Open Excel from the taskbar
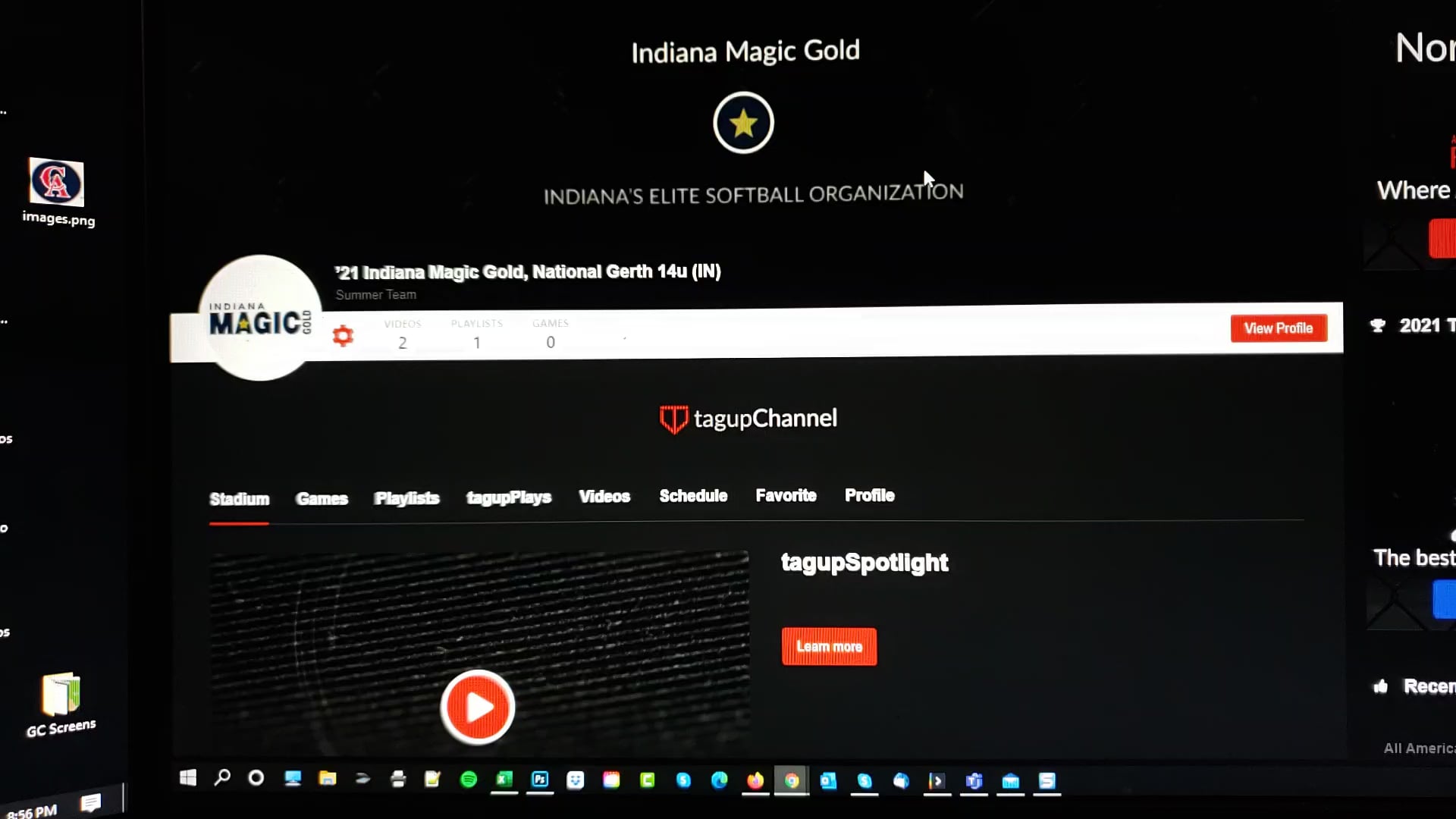The height and width of the screenshot is (819, 1456). [504, 780]
